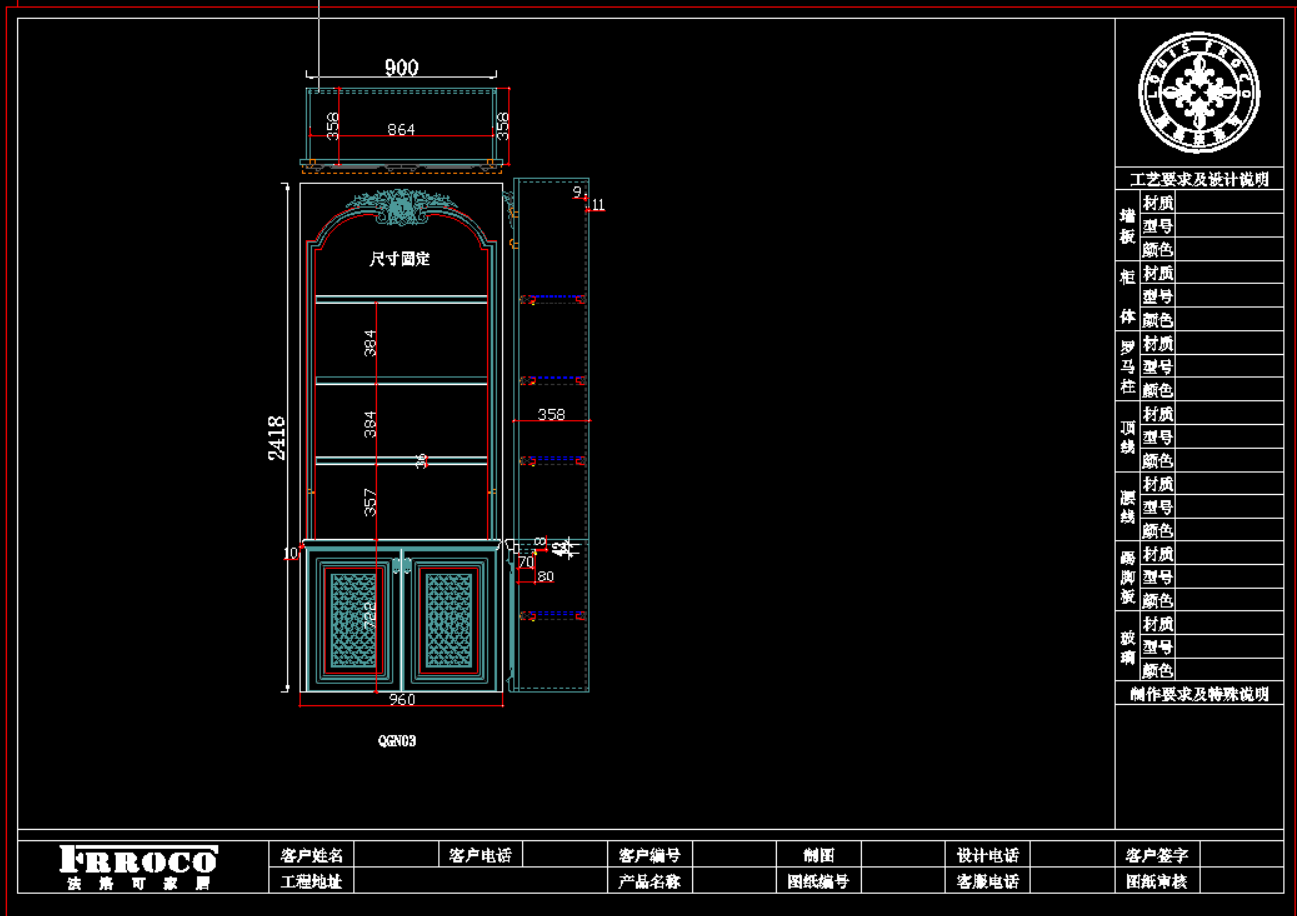Select the '960' base width dimension
The height and width of the screenshot is (916, 1297).
[401, 700]
